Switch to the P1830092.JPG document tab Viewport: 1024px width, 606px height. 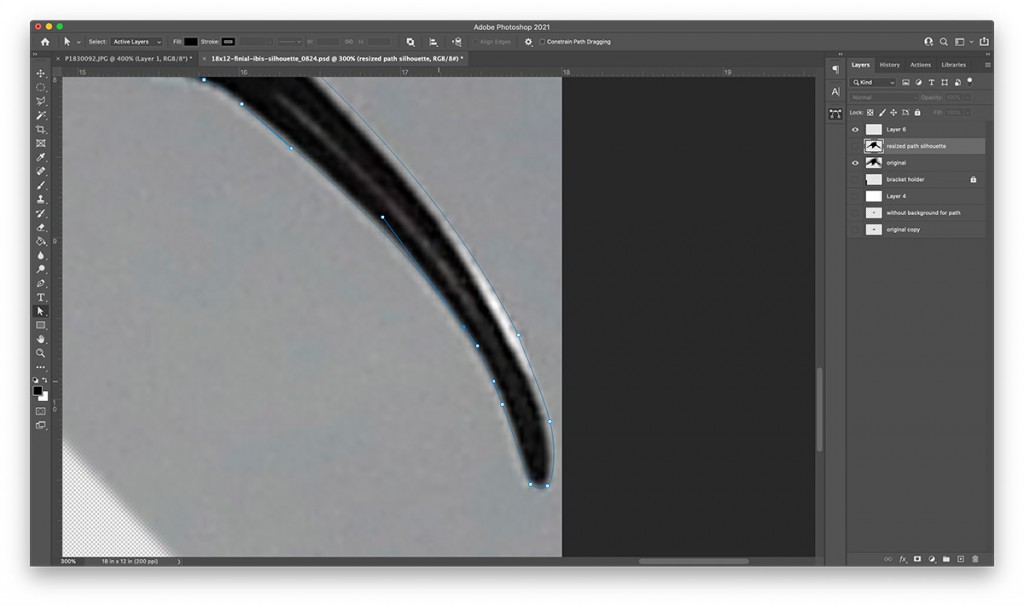point(125,58)
